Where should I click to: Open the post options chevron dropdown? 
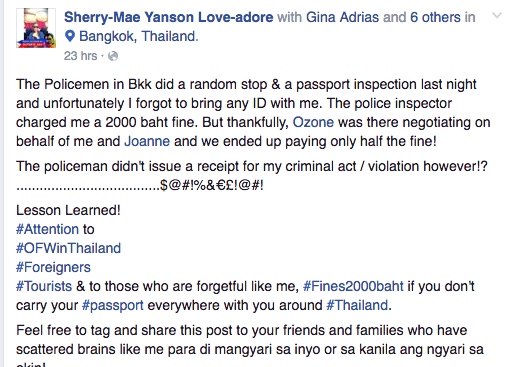click(497, 16)
